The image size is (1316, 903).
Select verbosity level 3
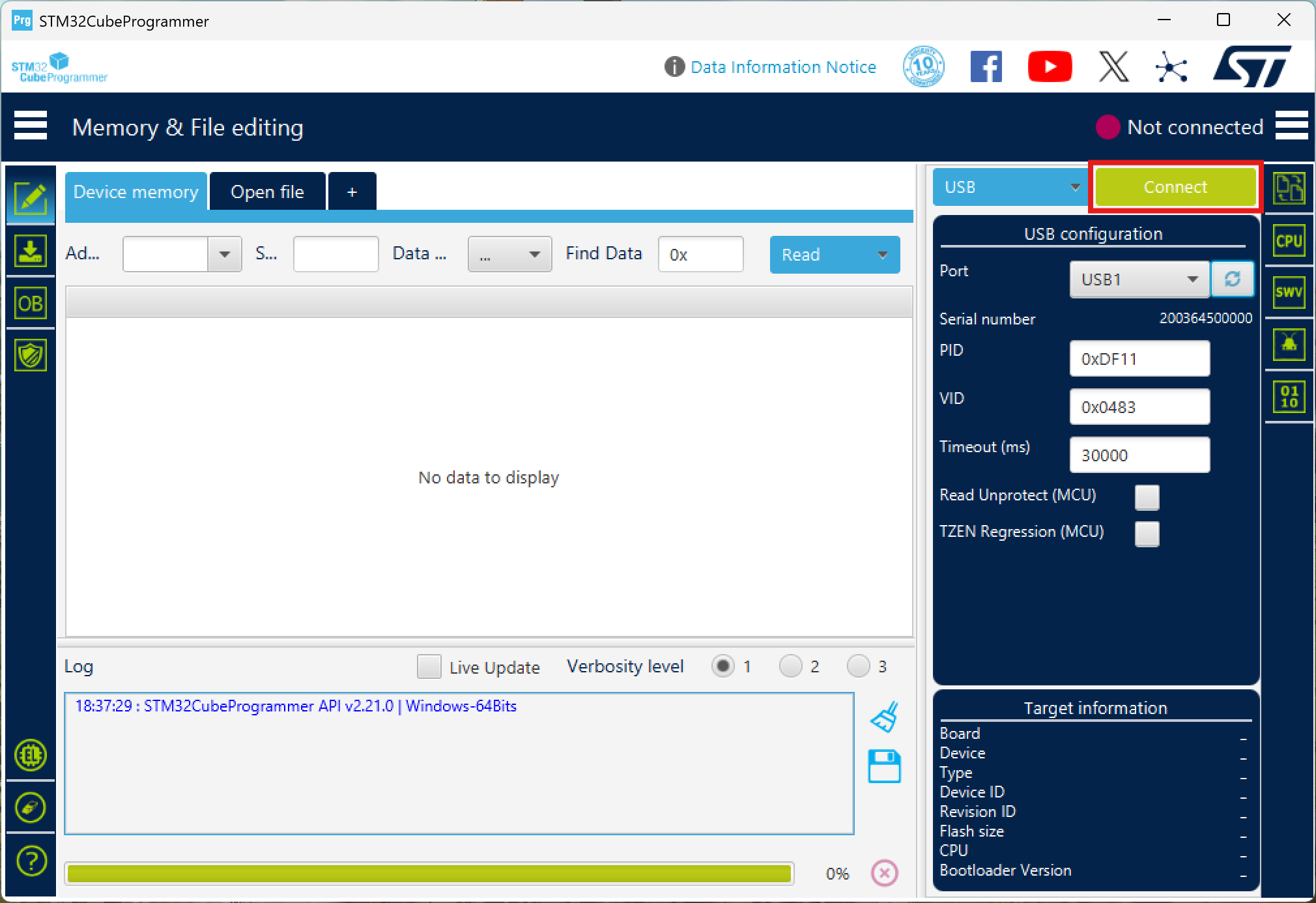858,666
